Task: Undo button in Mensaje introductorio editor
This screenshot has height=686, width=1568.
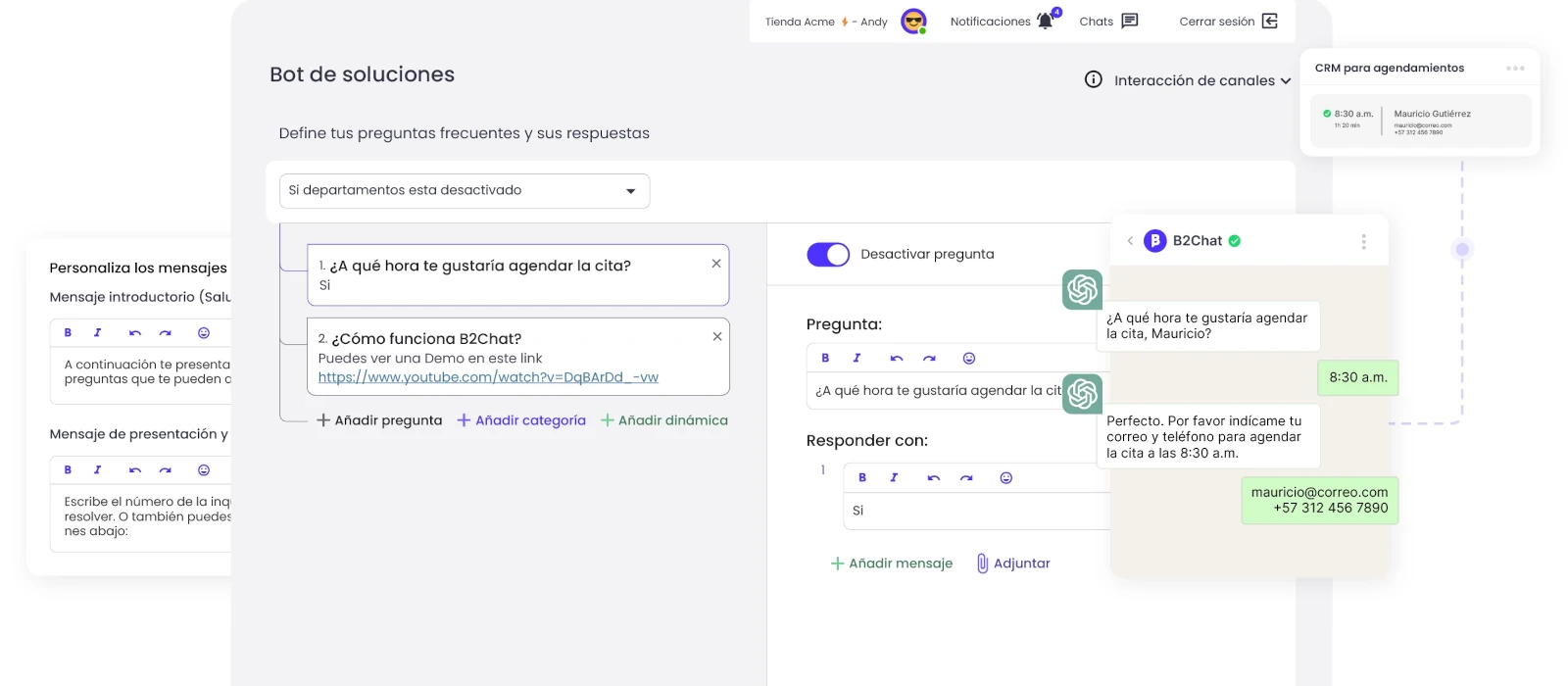Action: click(135, 333)
